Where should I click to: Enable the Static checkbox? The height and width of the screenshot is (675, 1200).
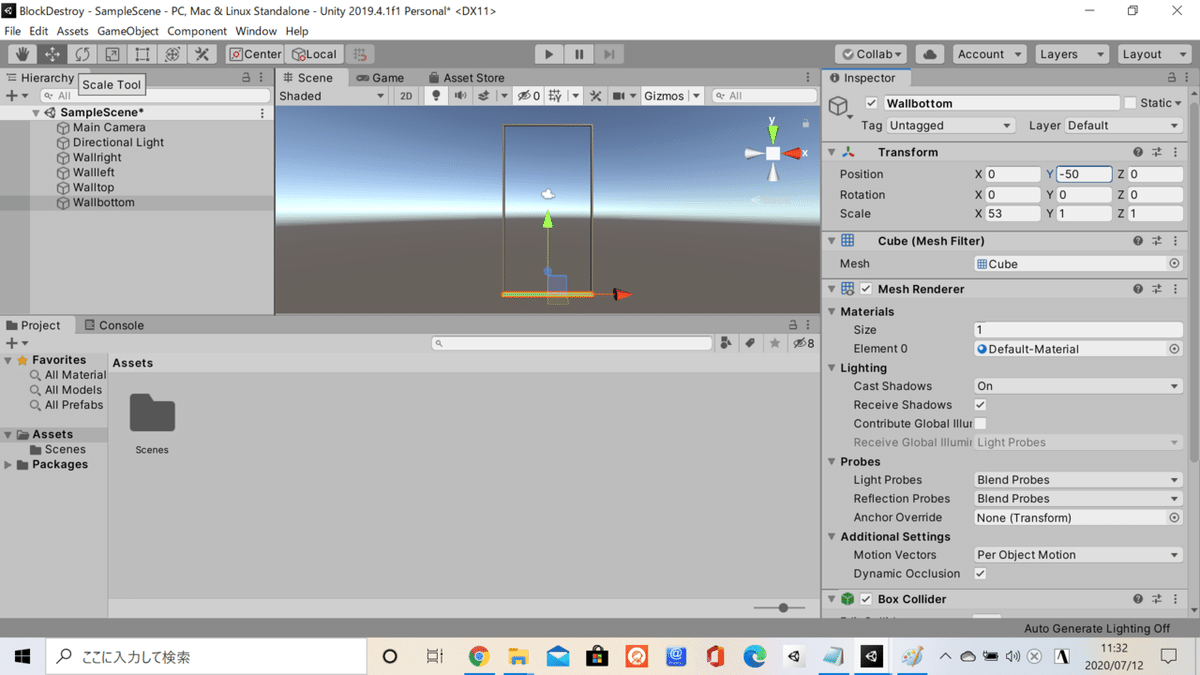tap(1130, 103)
